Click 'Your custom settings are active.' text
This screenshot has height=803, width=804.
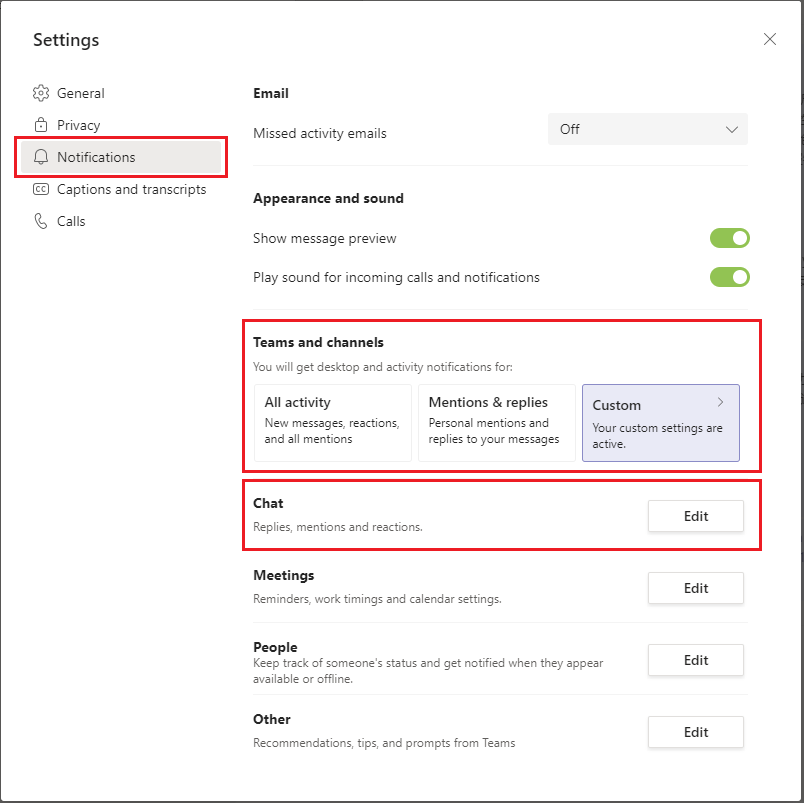point(657,435)
